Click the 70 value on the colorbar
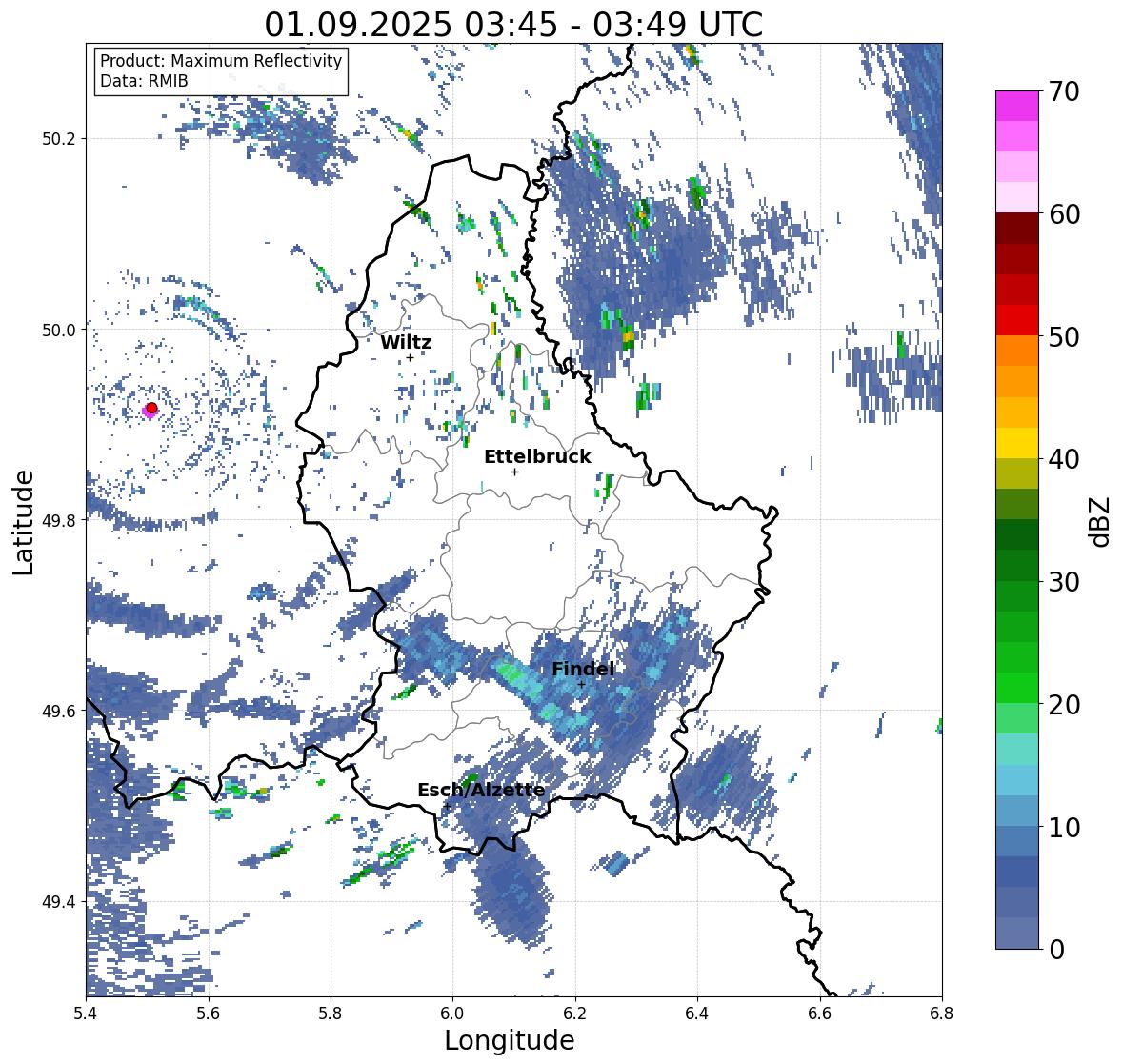1123x1064 pixels. [1064, 91]
